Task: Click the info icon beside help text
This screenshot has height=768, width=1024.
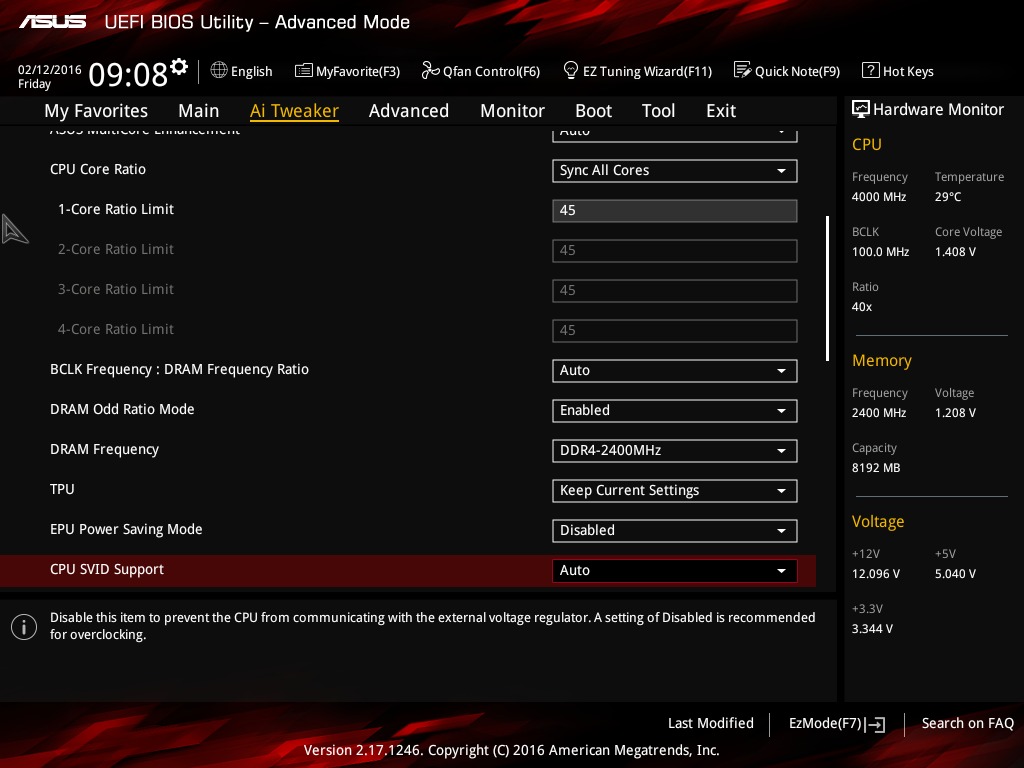Action: (24, 627)
